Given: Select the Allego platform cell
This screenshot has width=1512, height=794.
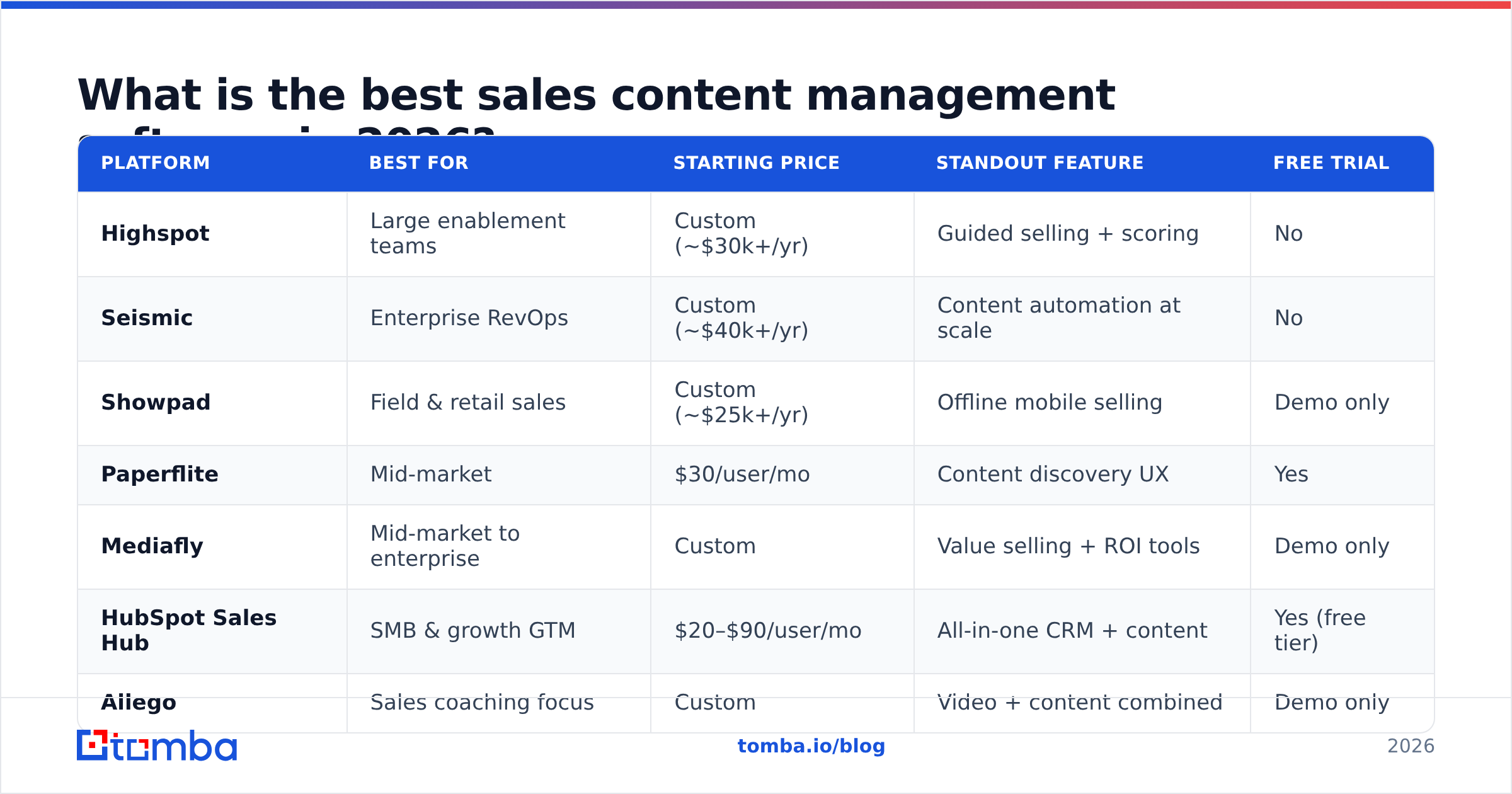Looking at the screenshot, I should coord(212,703).
